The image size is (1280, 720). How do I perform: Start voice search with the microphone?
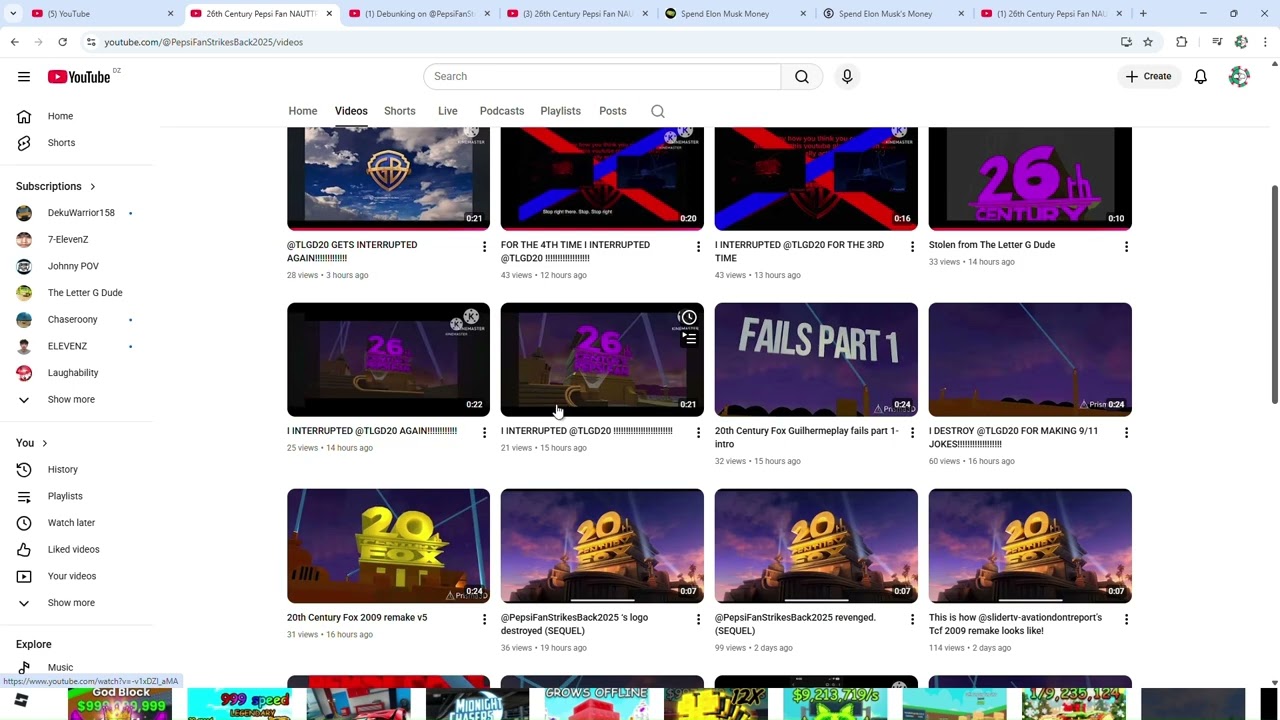[847, 77]
